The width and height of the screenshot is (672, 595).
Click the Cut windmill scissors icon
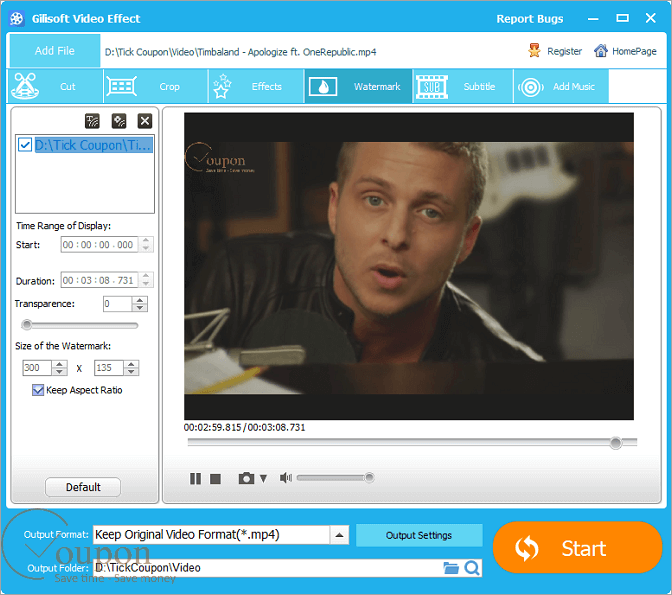point(25,86)
